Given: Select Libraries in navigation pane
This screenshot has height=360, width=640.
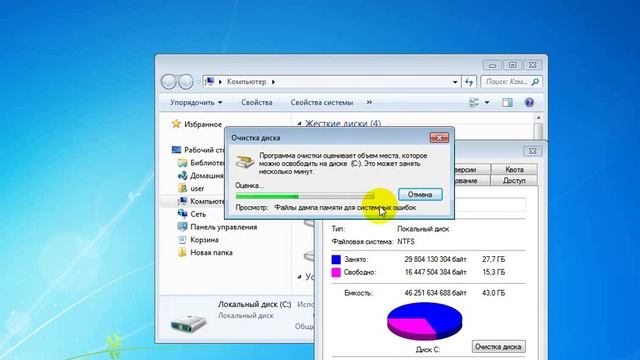Looking at the screenshot, I should 207,162.
